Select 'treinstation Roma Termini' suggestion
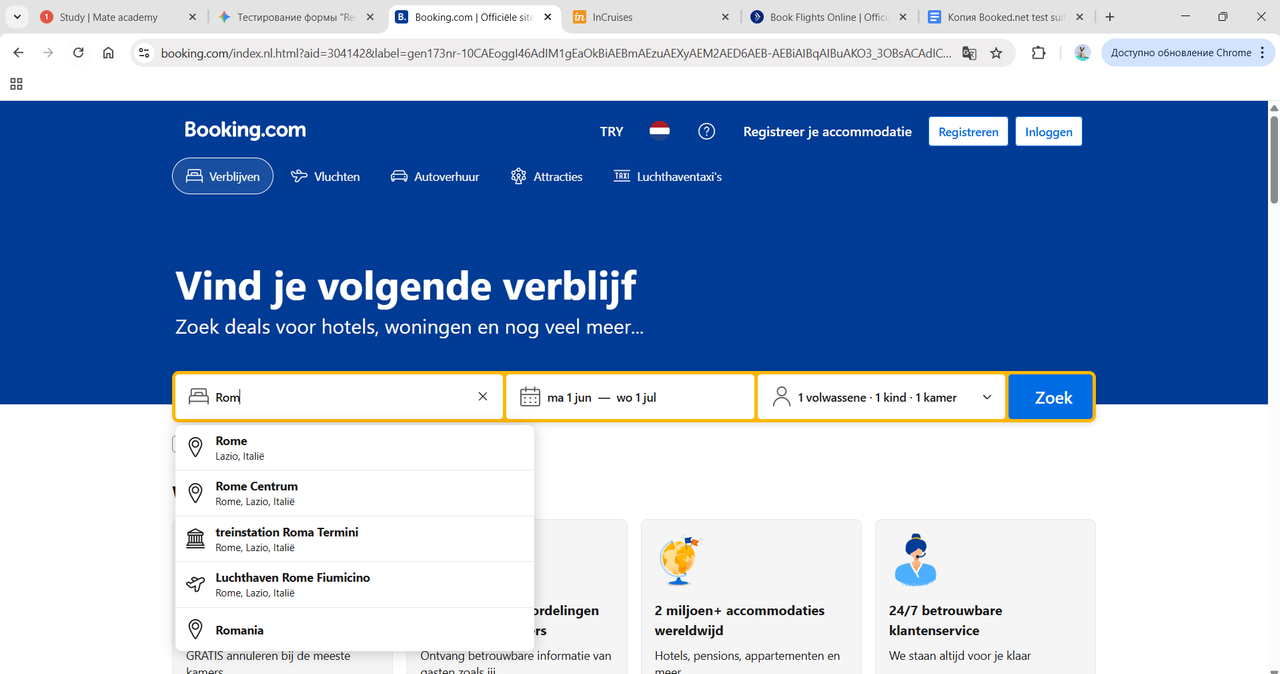Screen dimensions: 1280x674 point(355,539)
